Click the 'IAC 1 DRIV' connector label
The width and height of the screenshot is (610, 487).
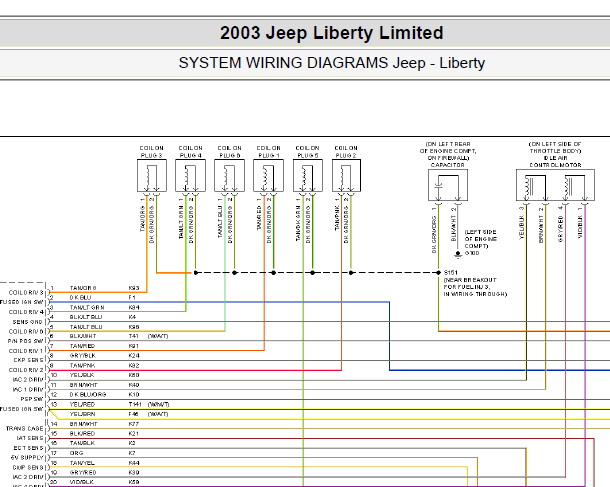click(28, 389)
